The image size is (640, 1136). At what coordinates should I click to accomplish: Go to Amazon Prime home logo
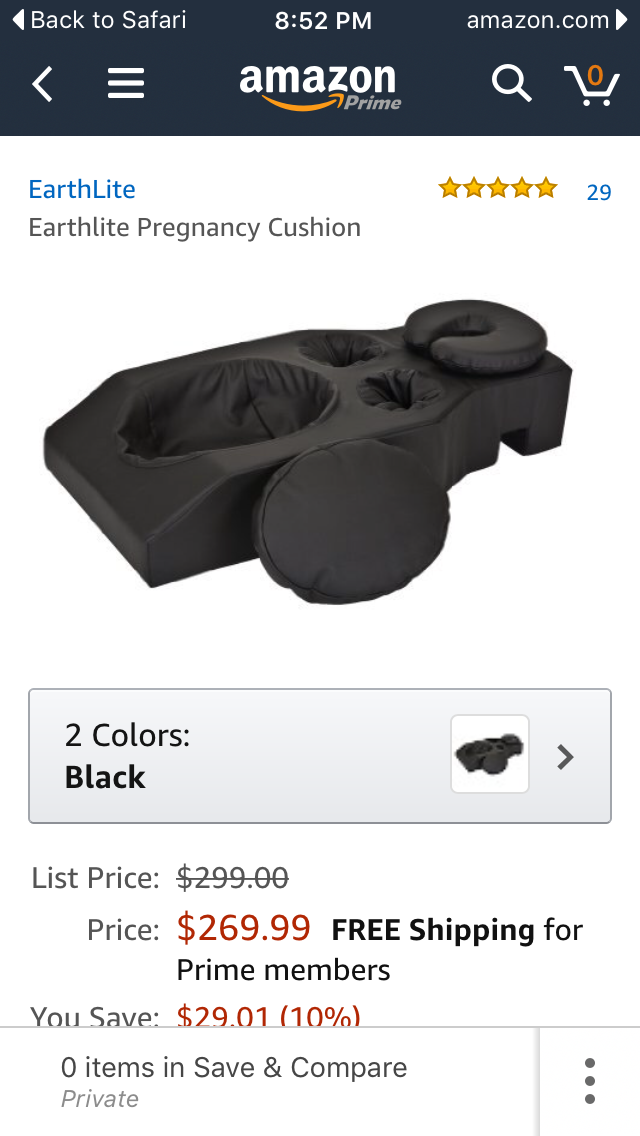[320, 87]
